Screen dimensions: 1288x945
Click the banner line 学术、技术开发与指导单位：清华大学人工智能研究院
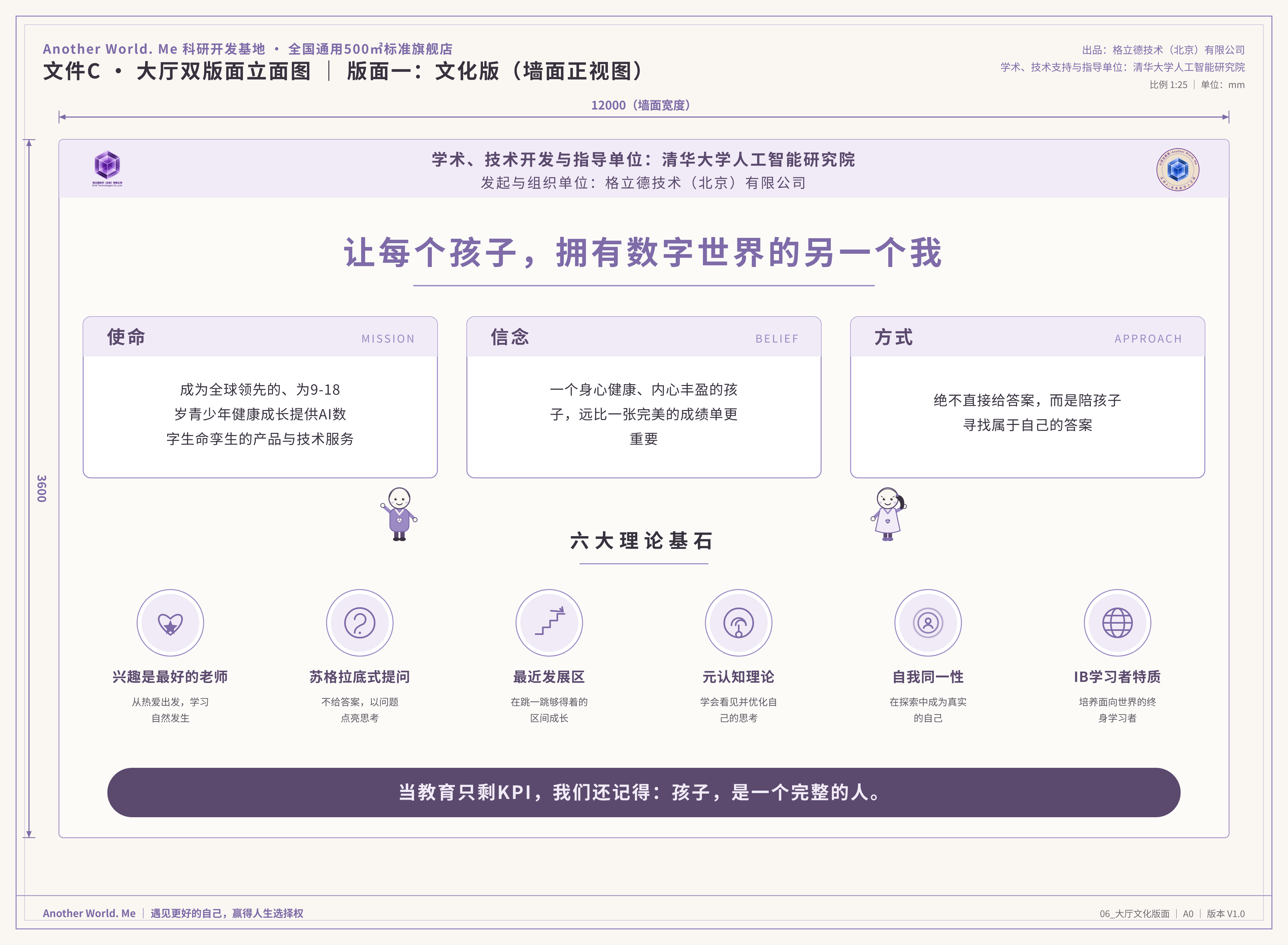[x=644, y=159]
